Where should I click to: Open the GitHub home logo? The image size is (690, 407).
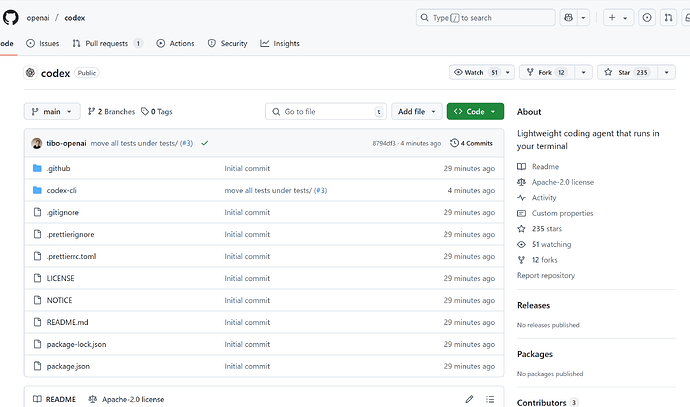coord(11,18)
